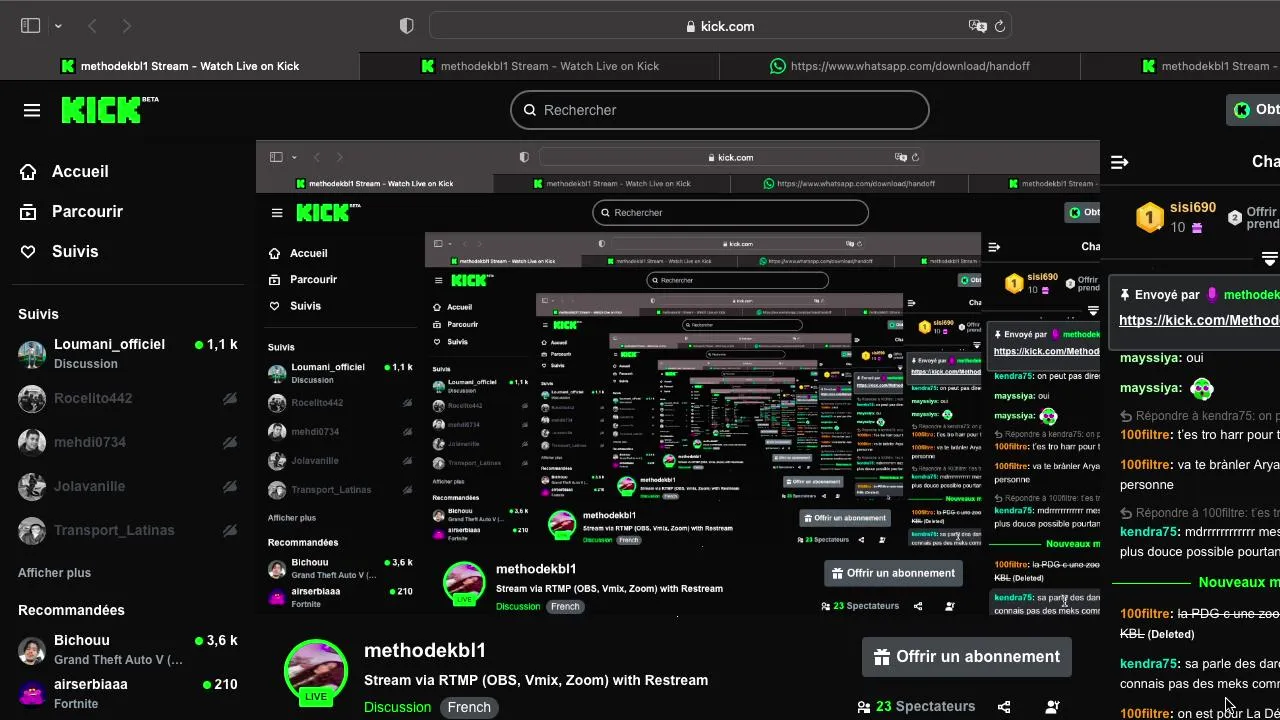Viewport: 1280px width, 720px height.
Task: Open the pinned https://kick.com/Method link
Action: coord(1199,320)
